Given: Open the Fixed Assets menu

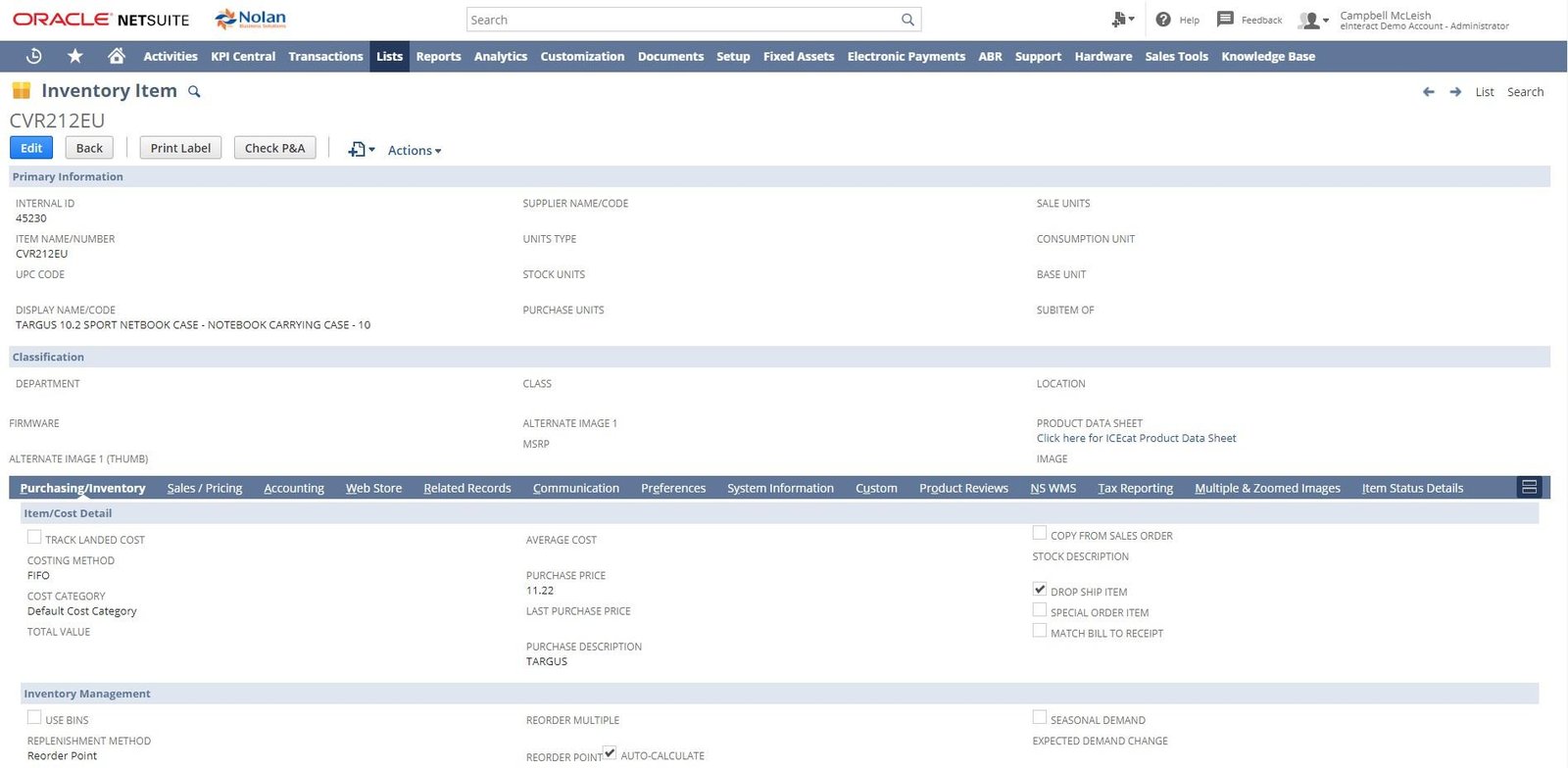Looking at the screenshot, I should tap(799, 56).
